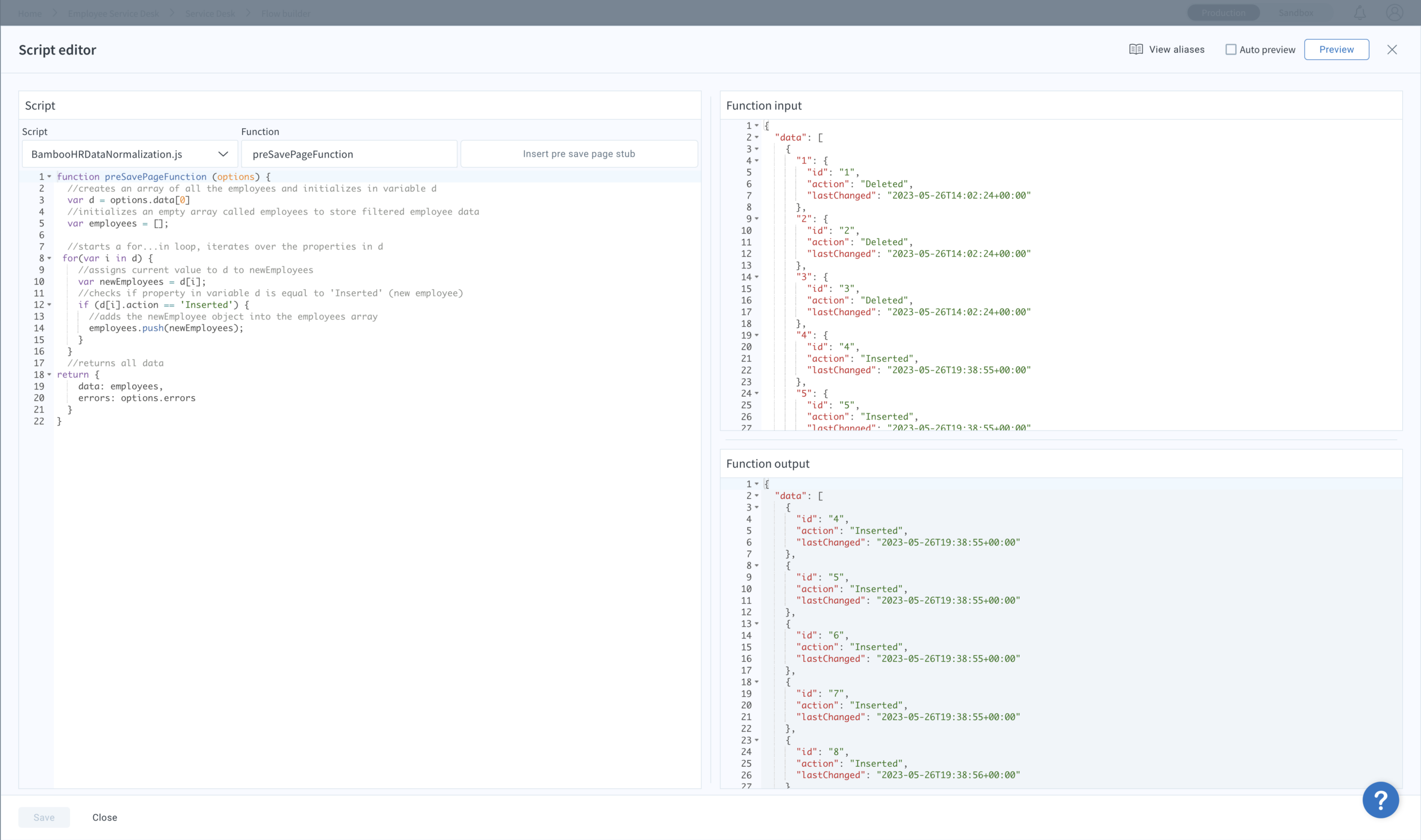Click the blue help question mark icon
Screen dimensions: 1421x840
1380,800
